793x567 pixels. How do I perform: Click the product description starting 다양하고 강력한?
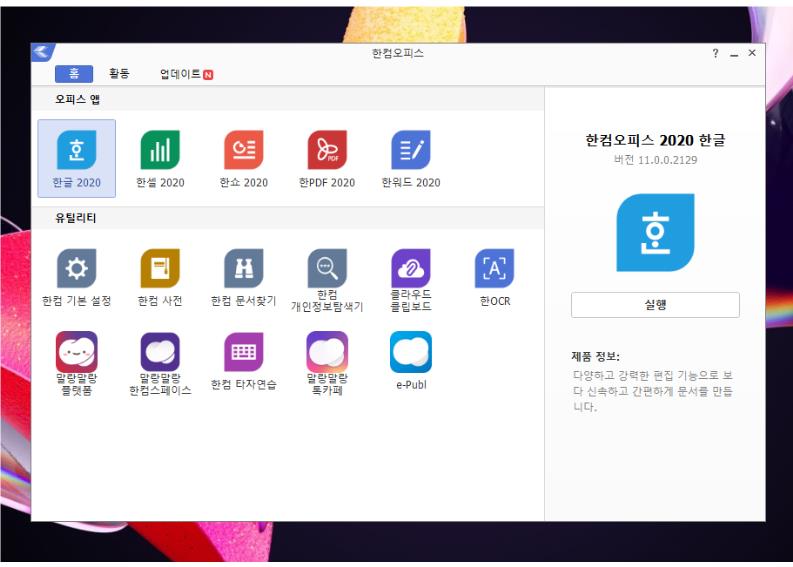pyautogui.click(x=652, y=390)
